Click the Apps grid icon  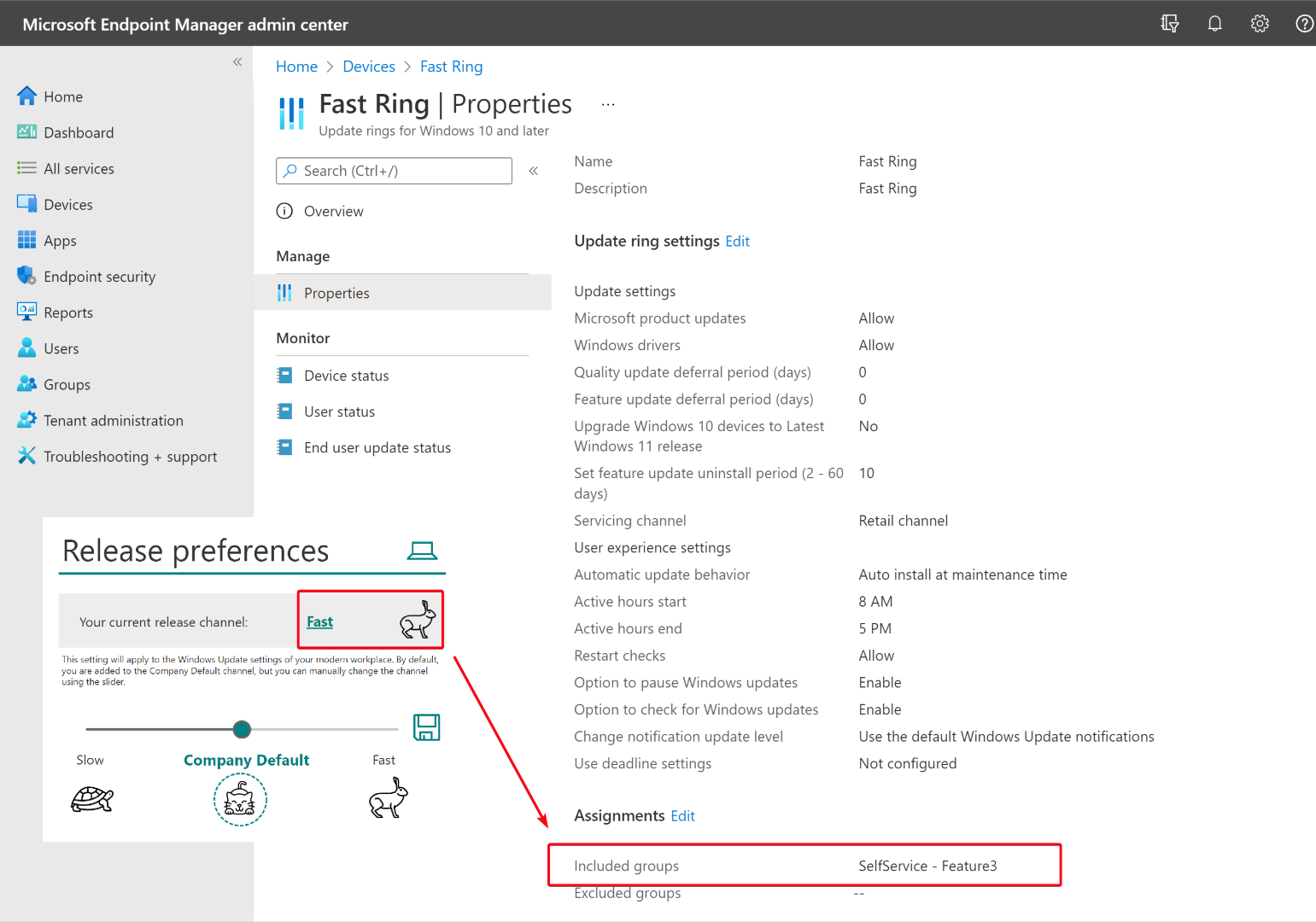point(27,240)
